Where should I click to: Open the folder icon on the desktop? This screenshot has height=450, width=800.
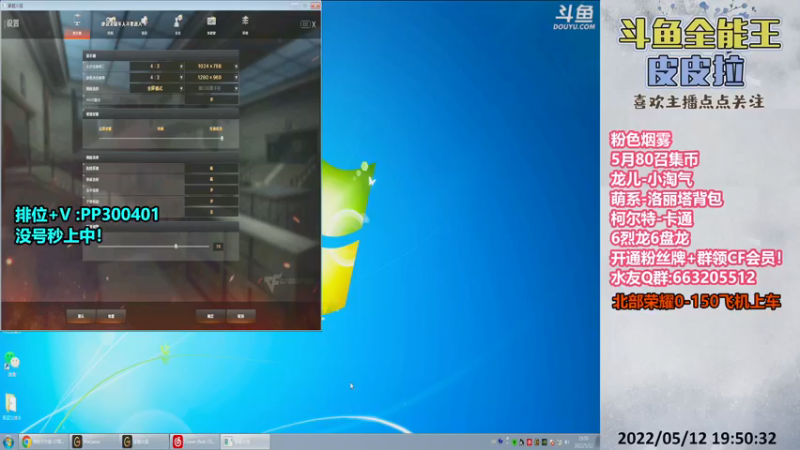pyautogui.click(x=11, y=407)
